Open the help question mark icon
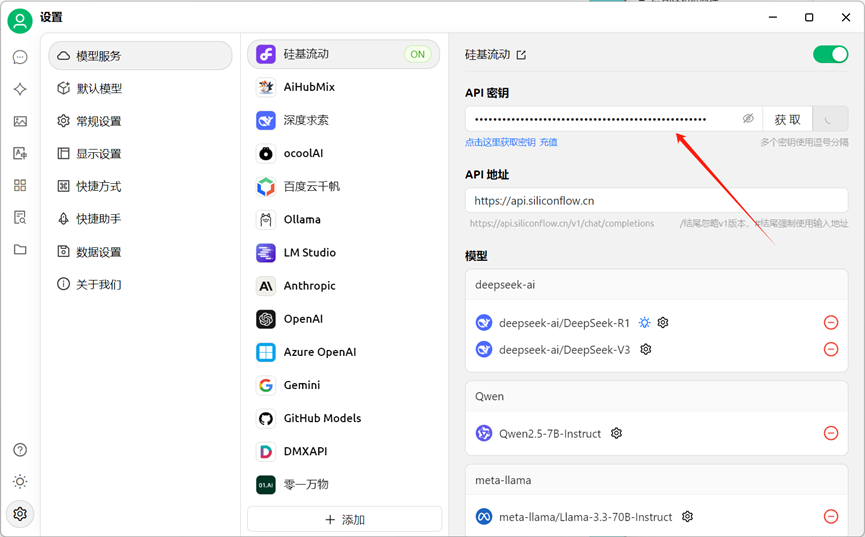The width and height of the screenshot is (865, 537). (x=20, y=450)
